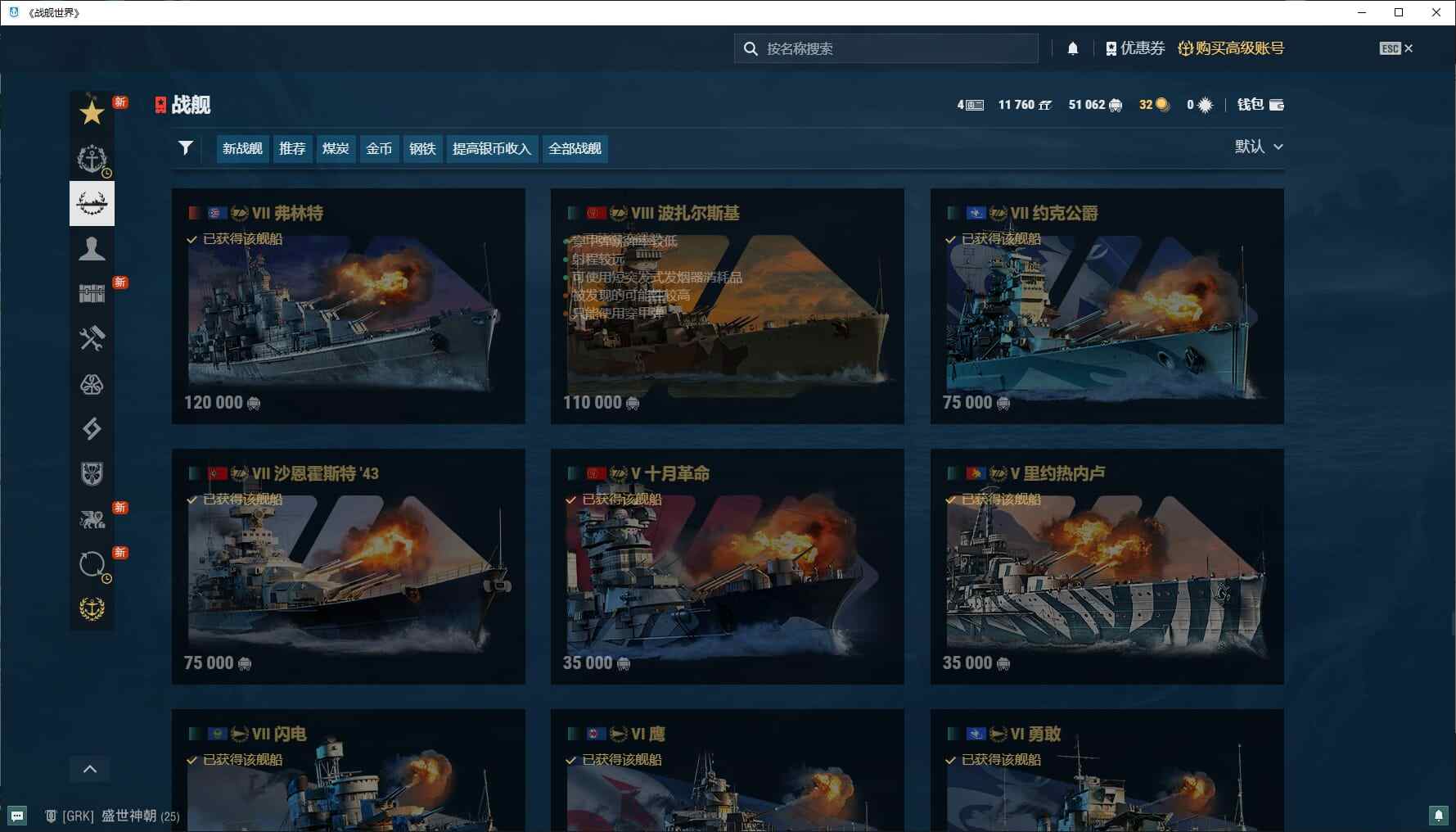The image size is (1456, 832).
Task: Open the V 里约热内卢 ship card
Action: coord(1107,567)
